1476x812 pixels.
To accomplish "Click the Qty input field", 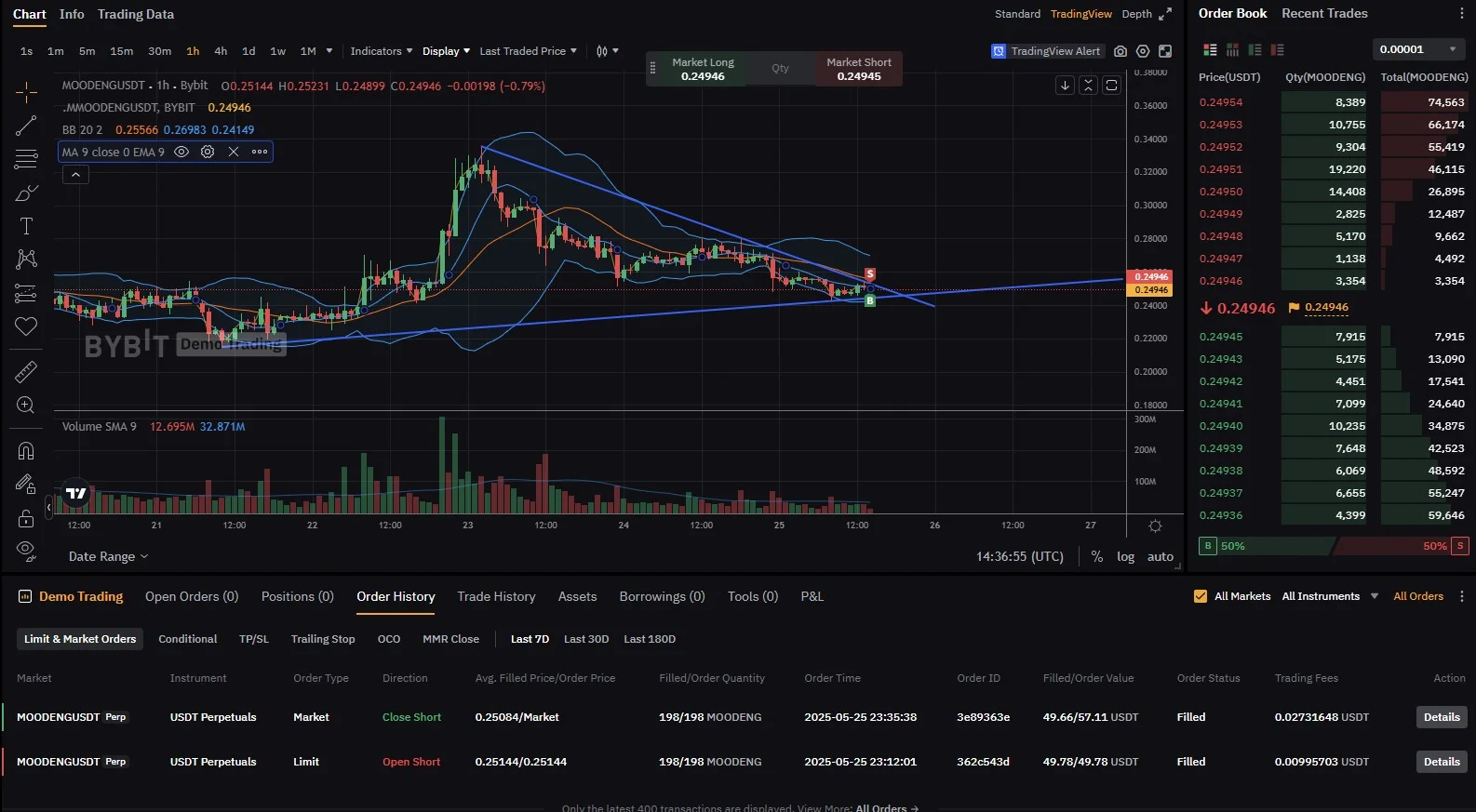I will [781, 69].
